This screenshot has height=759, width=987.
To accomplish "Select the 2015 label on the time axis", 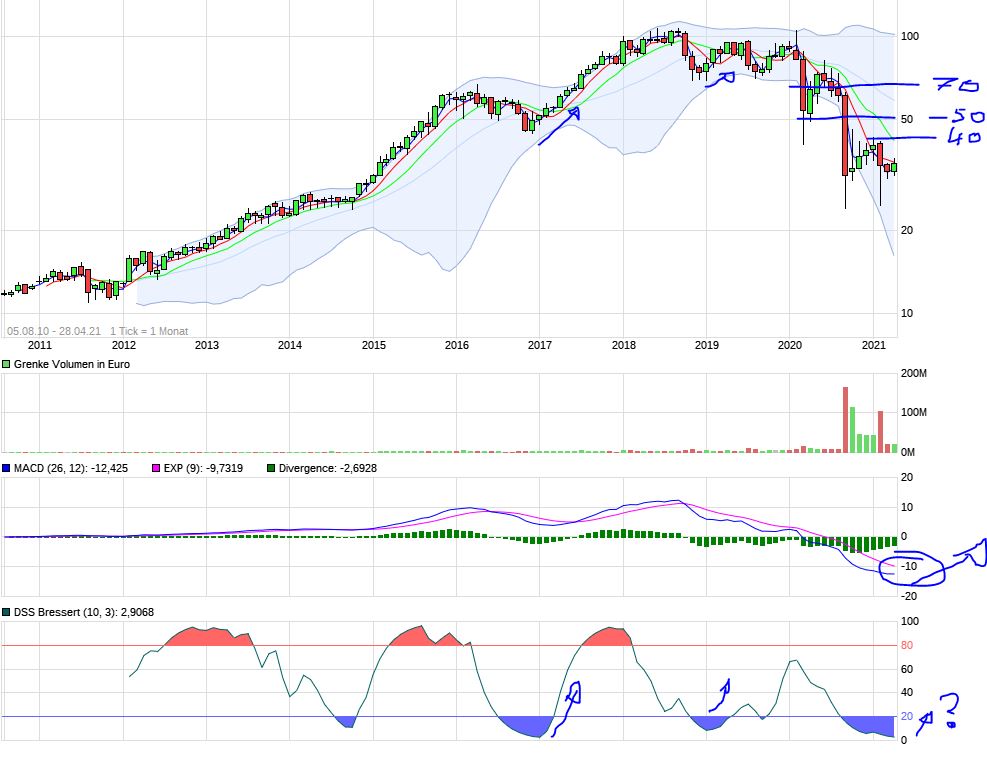I will pos(373,345).
